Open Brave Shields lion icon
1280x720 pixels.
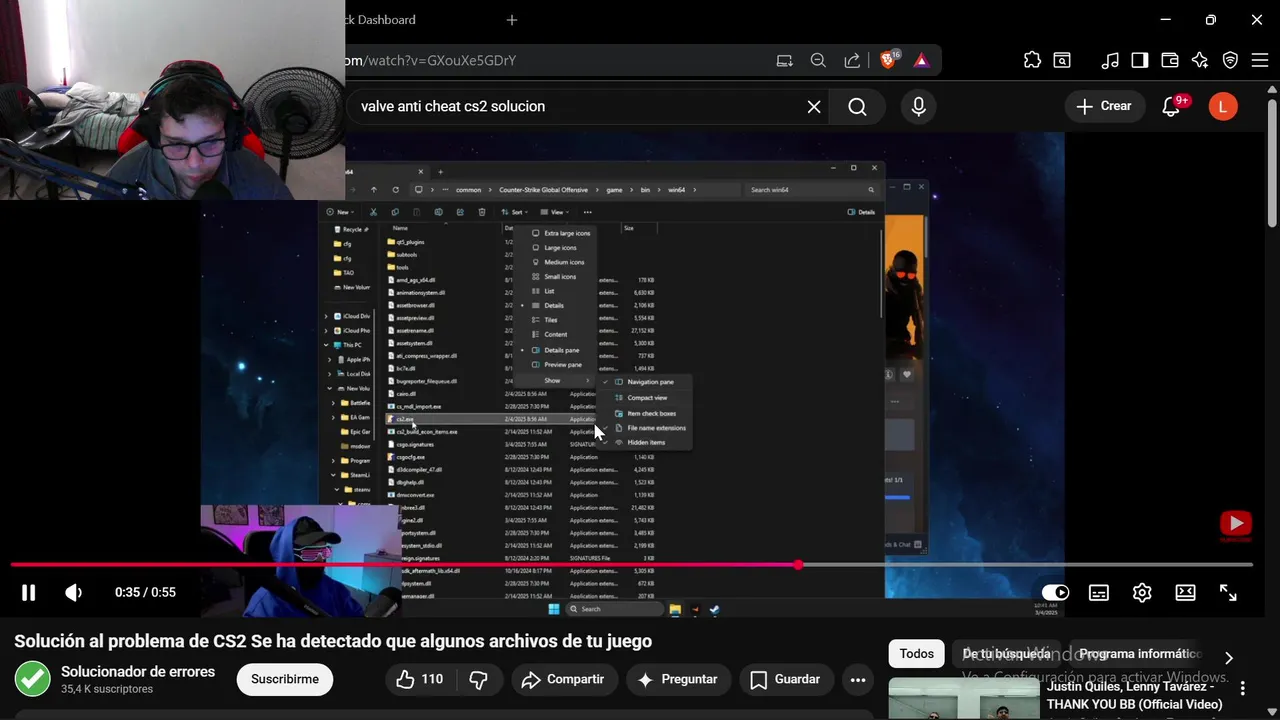tap(888, 61)
